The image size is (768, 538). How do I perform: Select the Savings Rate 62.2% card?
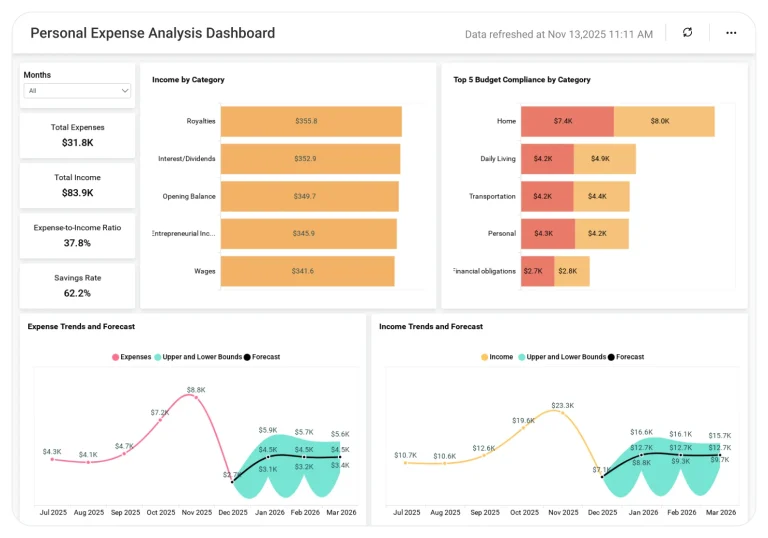(77, 286)
